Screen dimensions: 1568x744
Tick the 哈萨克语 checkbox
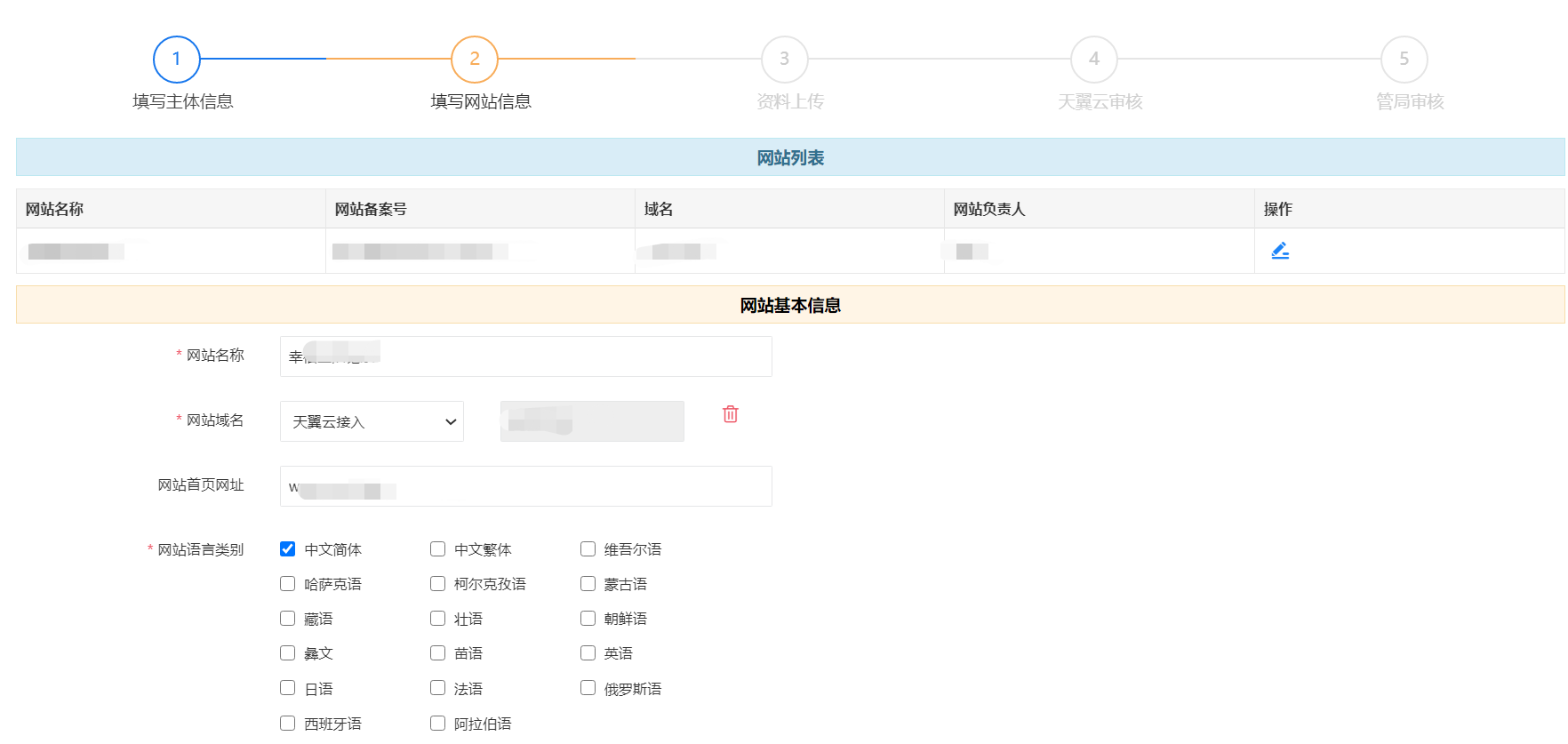(288, 584)
